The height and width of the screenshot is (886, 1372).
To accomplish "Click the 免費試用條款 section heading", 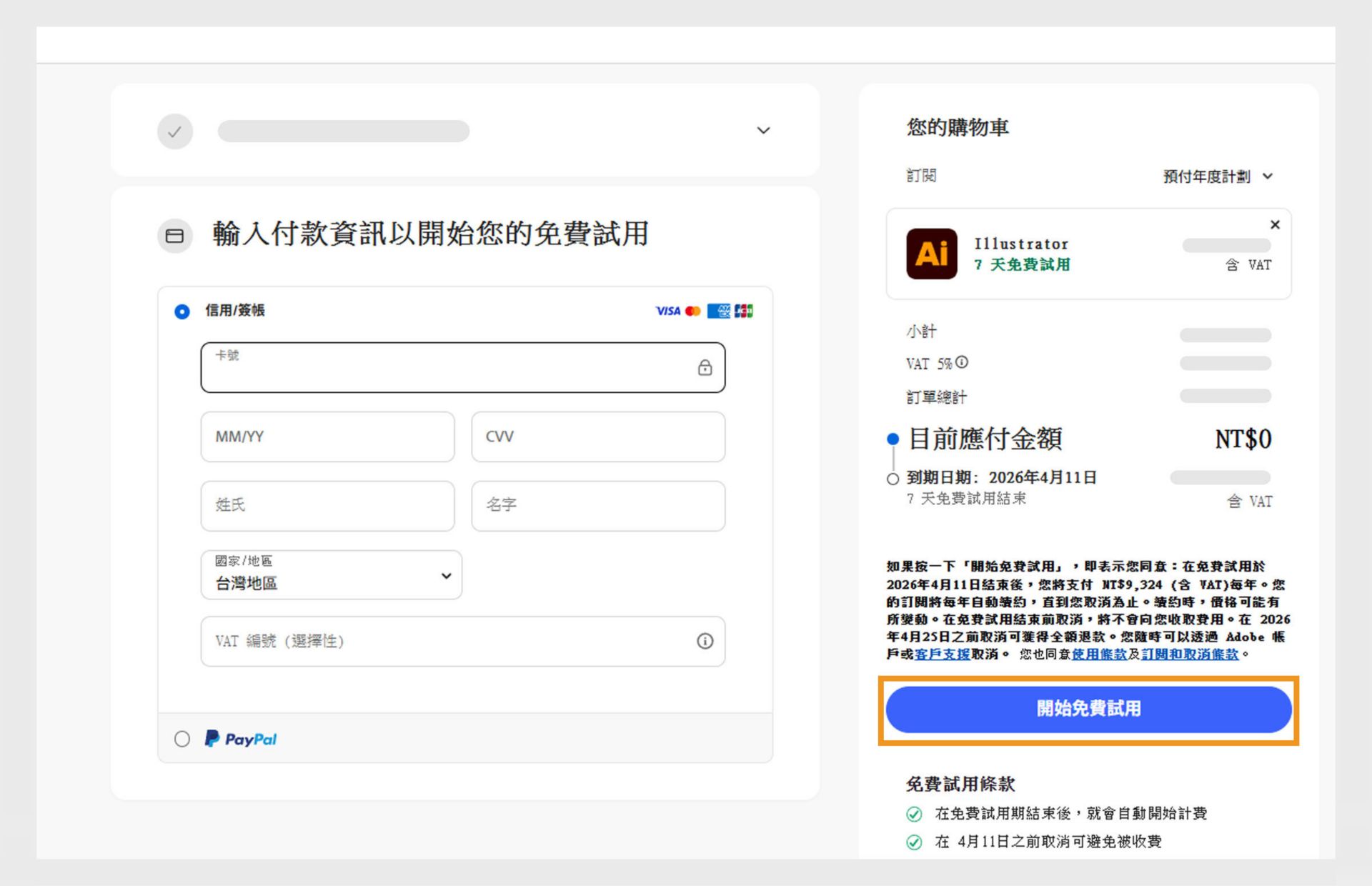I will 960,783.
